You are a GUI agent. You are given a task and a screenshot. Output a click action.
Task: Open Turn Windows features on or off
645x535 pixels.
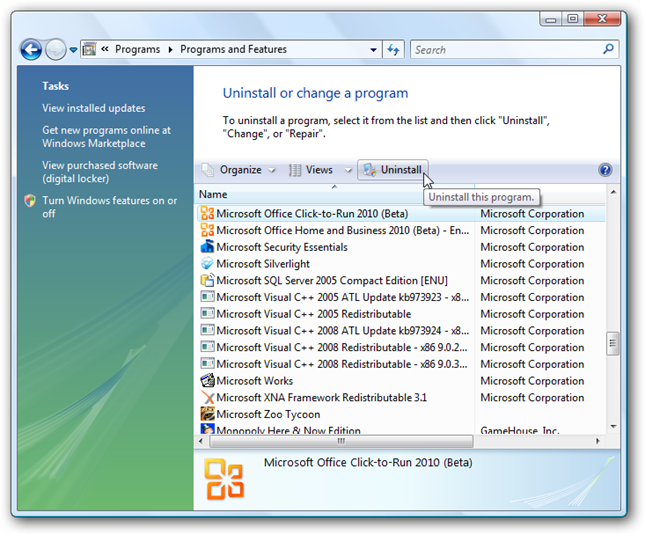pyautogui.click(x=109, y=207)
